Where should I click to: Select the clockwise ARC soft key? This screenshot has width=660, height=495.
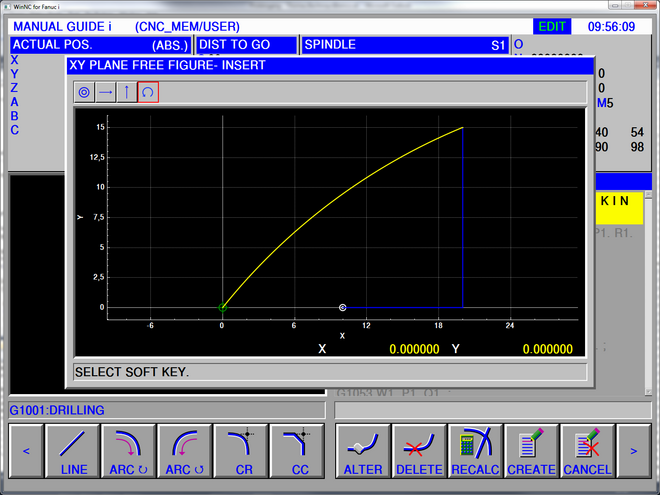[x=129, y=451]
